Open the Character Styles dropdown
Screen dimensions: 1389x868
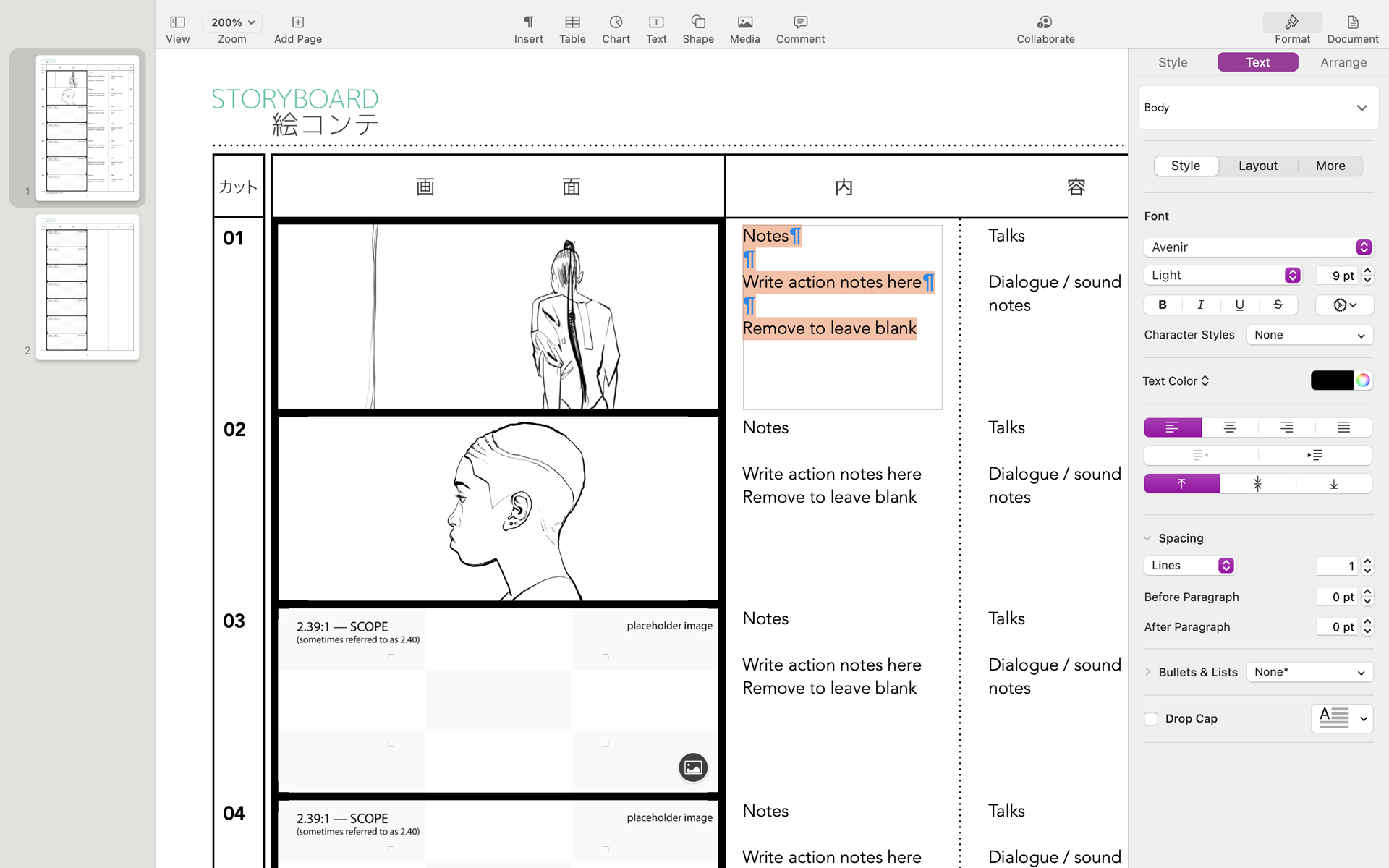click(x=1309, y=335)
